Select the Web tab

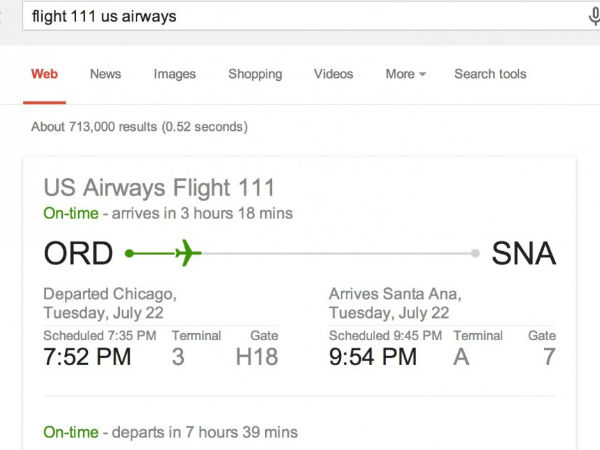pyautogui.click(x=44, y=74)
